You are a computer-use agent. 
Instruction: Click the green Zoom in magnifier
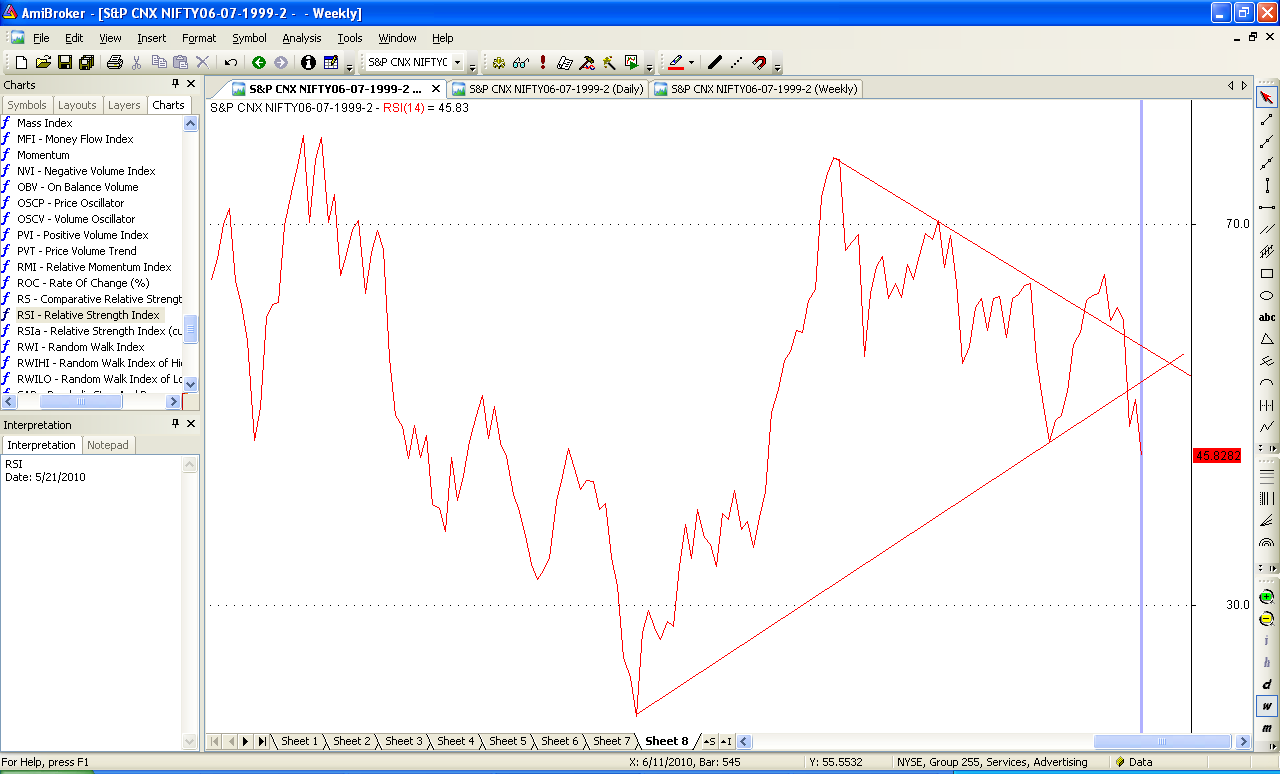point(1267,596)
